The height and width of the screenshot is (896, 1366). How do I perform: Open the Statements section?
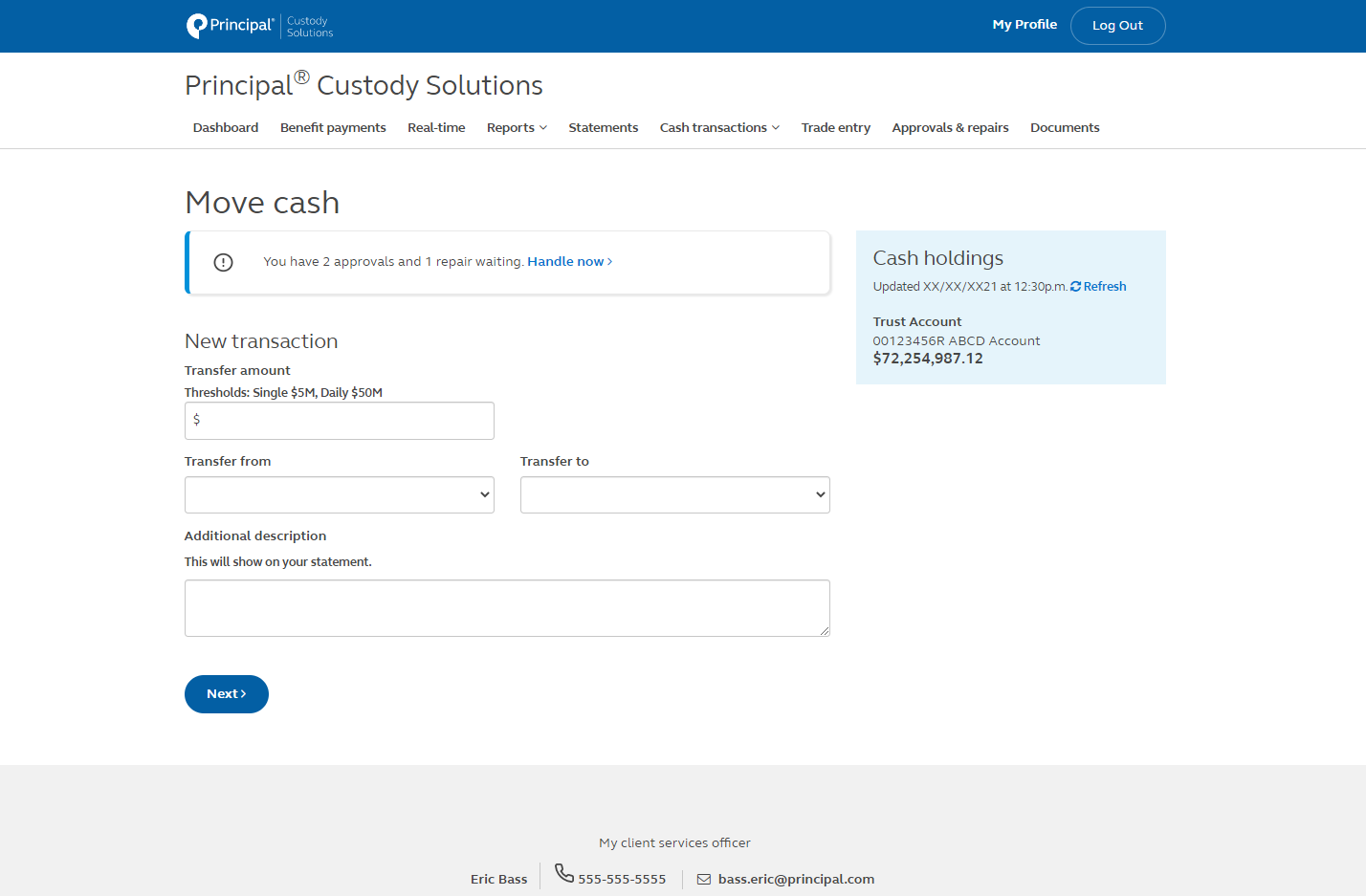pyautogui.click(x=603, y=127)
